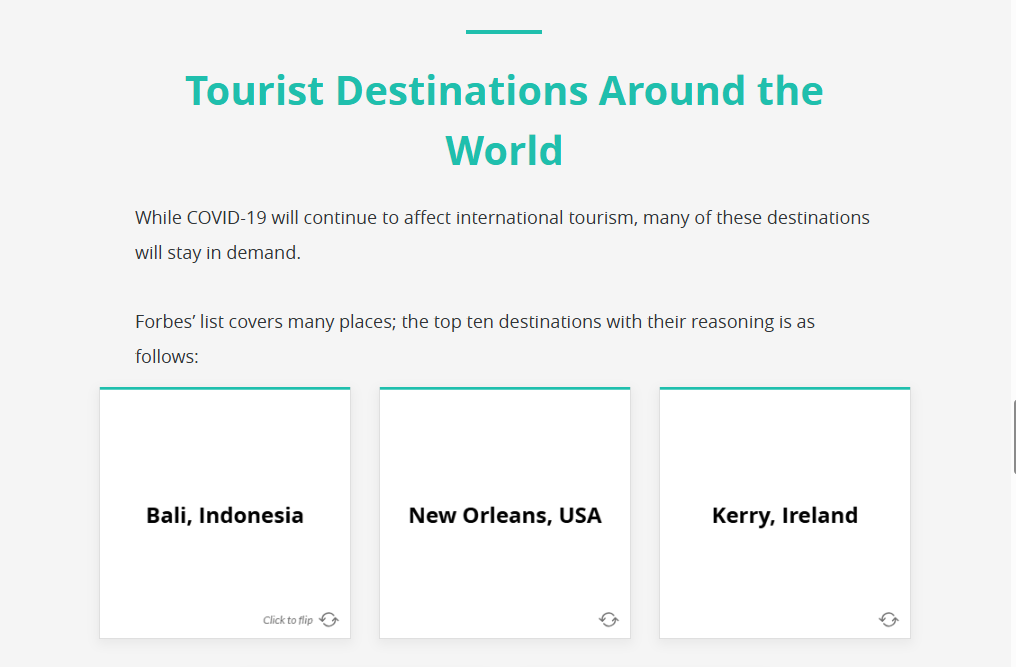
Task: Flip the card titled Bali, Indonesia
Action: 225,516
